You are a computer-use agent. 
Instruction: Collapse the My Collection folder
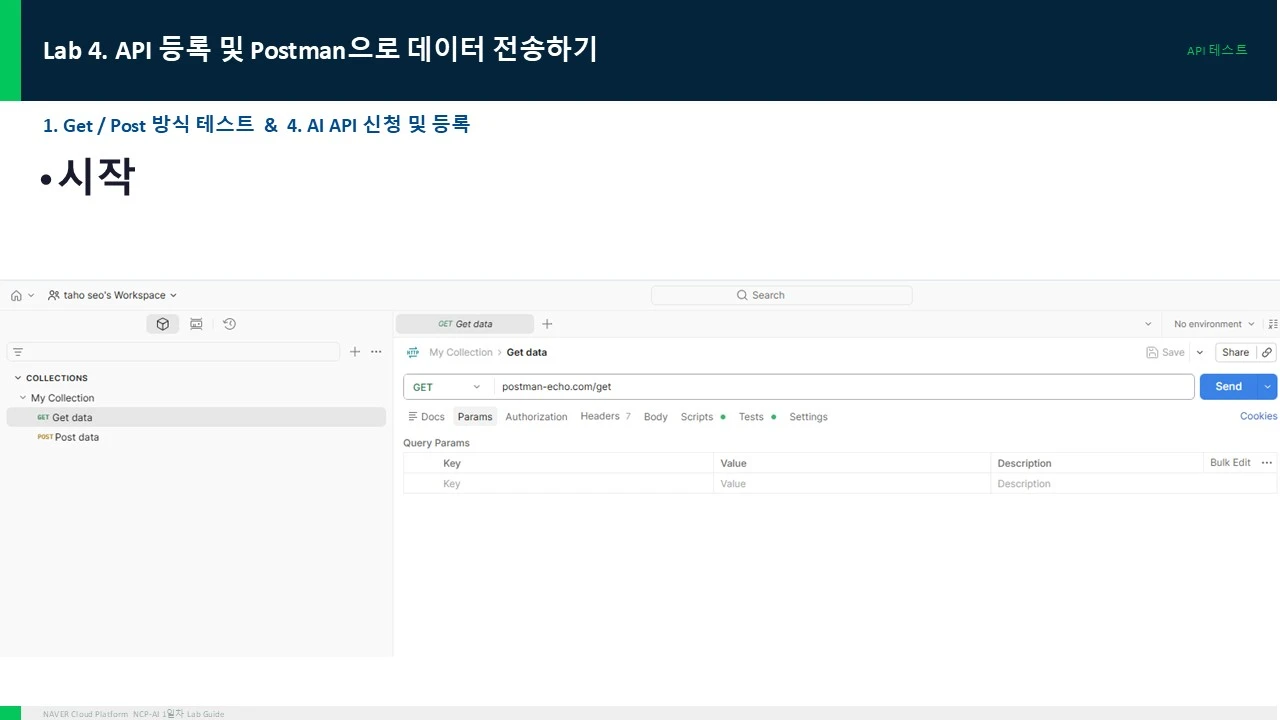pyautogui.click(x=23, y=398)
